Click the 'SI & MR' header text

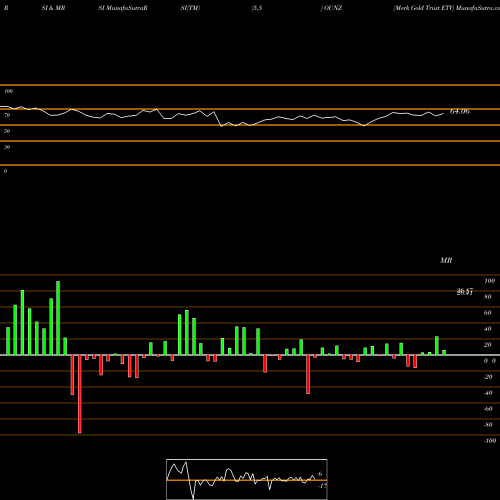pyautogui.click(x=53, y=8)
